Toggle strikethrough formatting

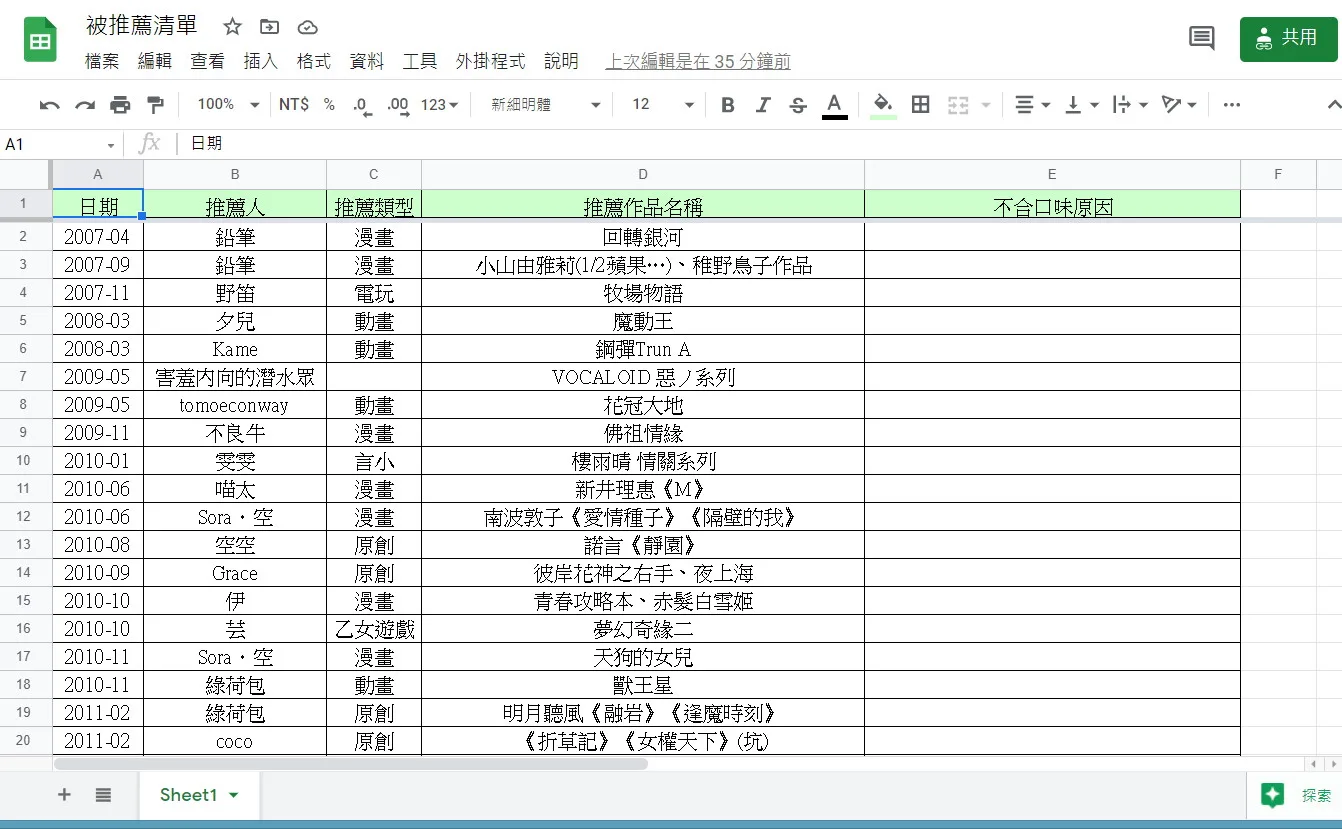point(798,105)
